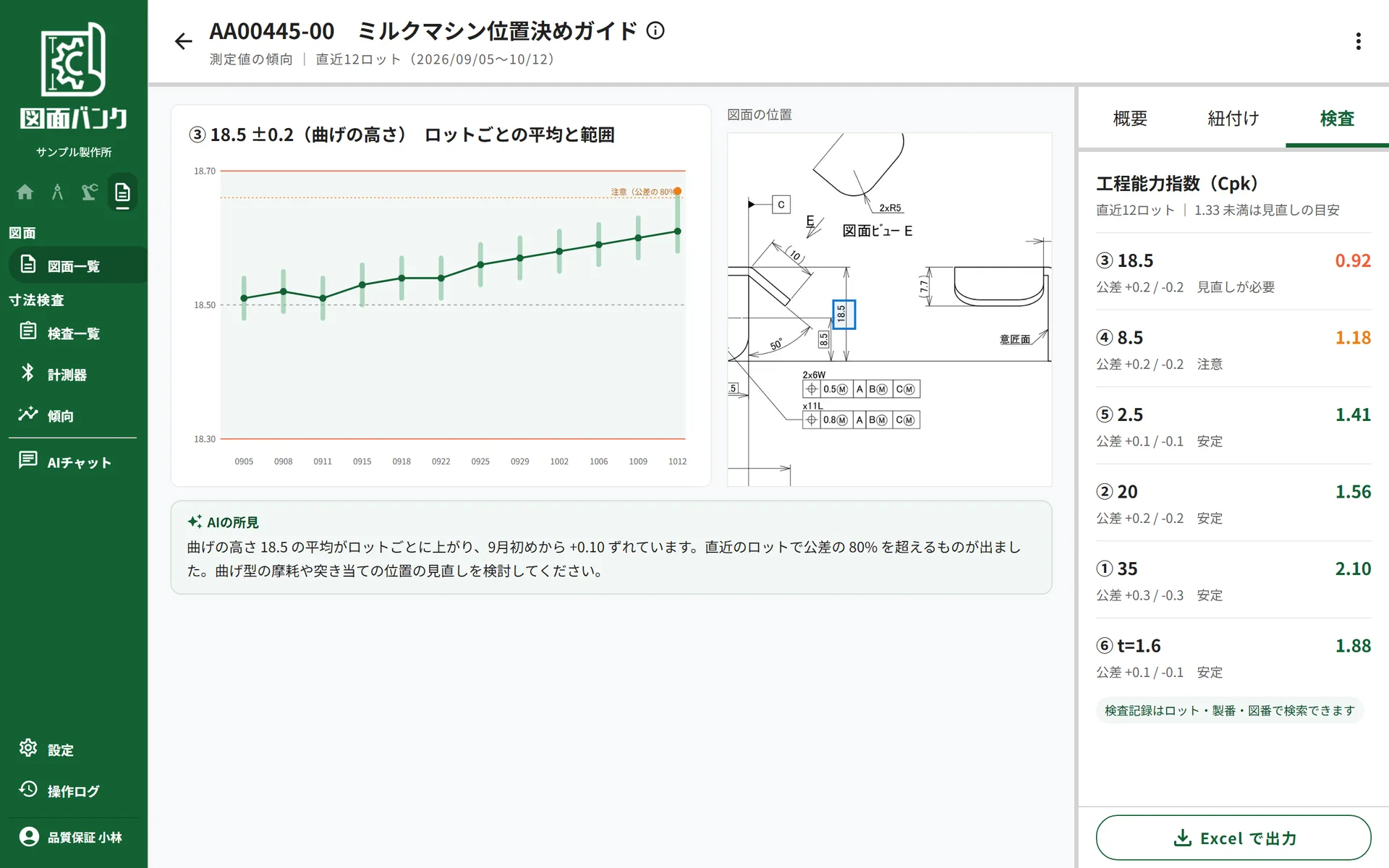Click Cpk value 0.92
1389x868 pixels.
(1353, 260)
